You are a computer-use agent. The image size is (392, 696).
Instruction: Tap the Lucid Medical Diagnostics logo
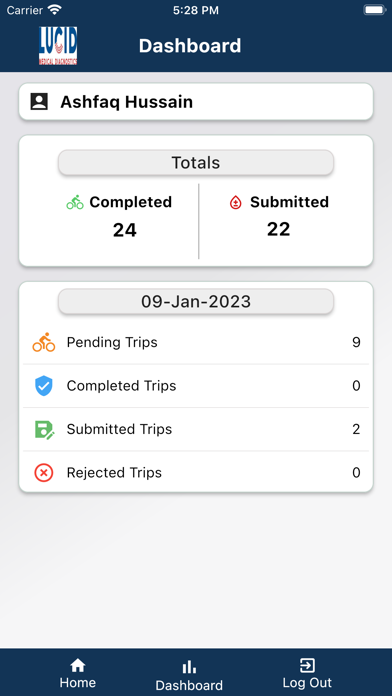[x=58, y=45]
